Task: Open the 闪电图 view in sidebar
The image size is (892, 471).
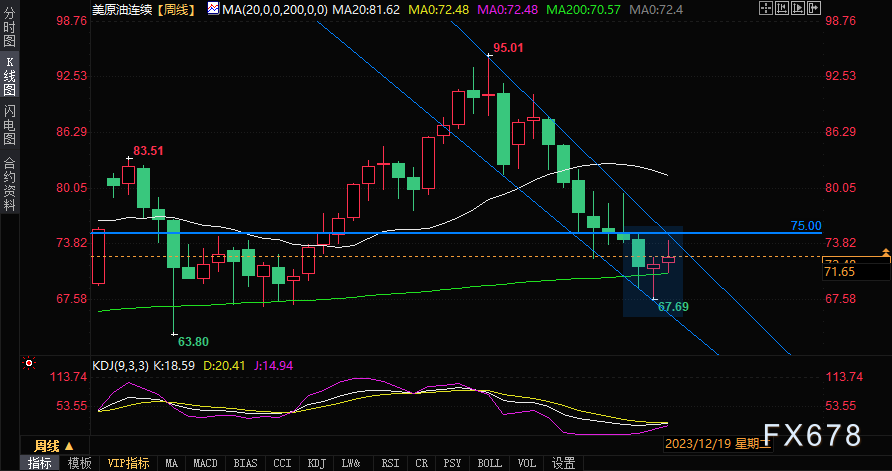Action: point(10,125)
